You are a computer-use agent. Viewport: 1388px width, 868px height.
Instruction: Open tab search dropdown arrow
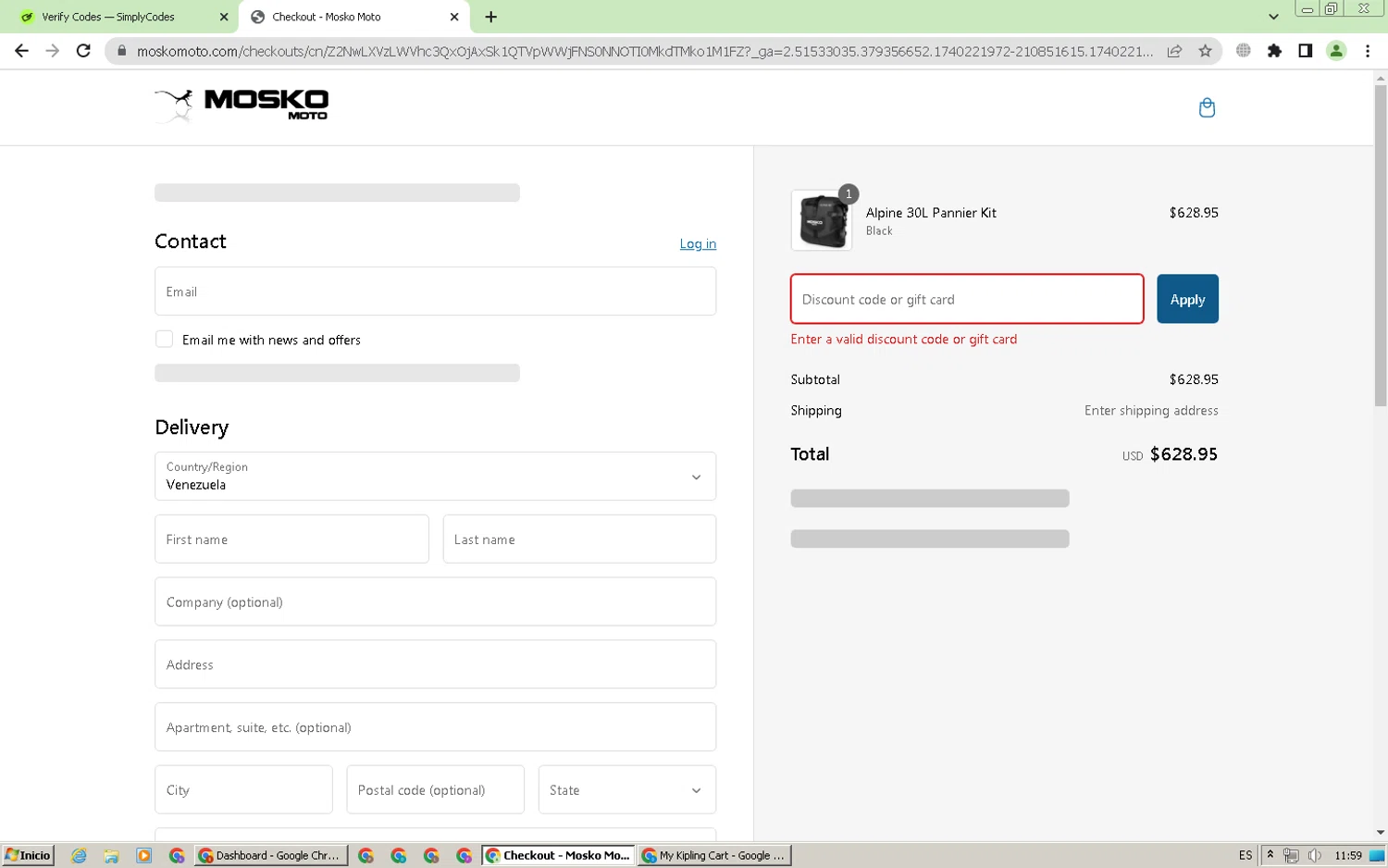1273,17
